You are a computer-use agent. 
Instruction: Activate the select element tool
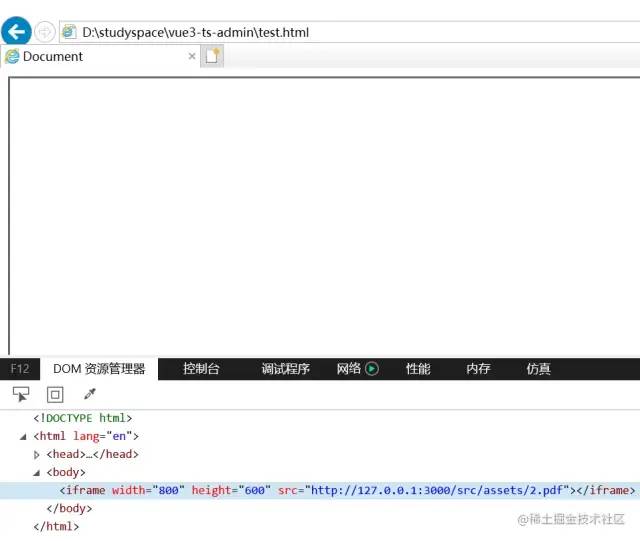[21, 394]
